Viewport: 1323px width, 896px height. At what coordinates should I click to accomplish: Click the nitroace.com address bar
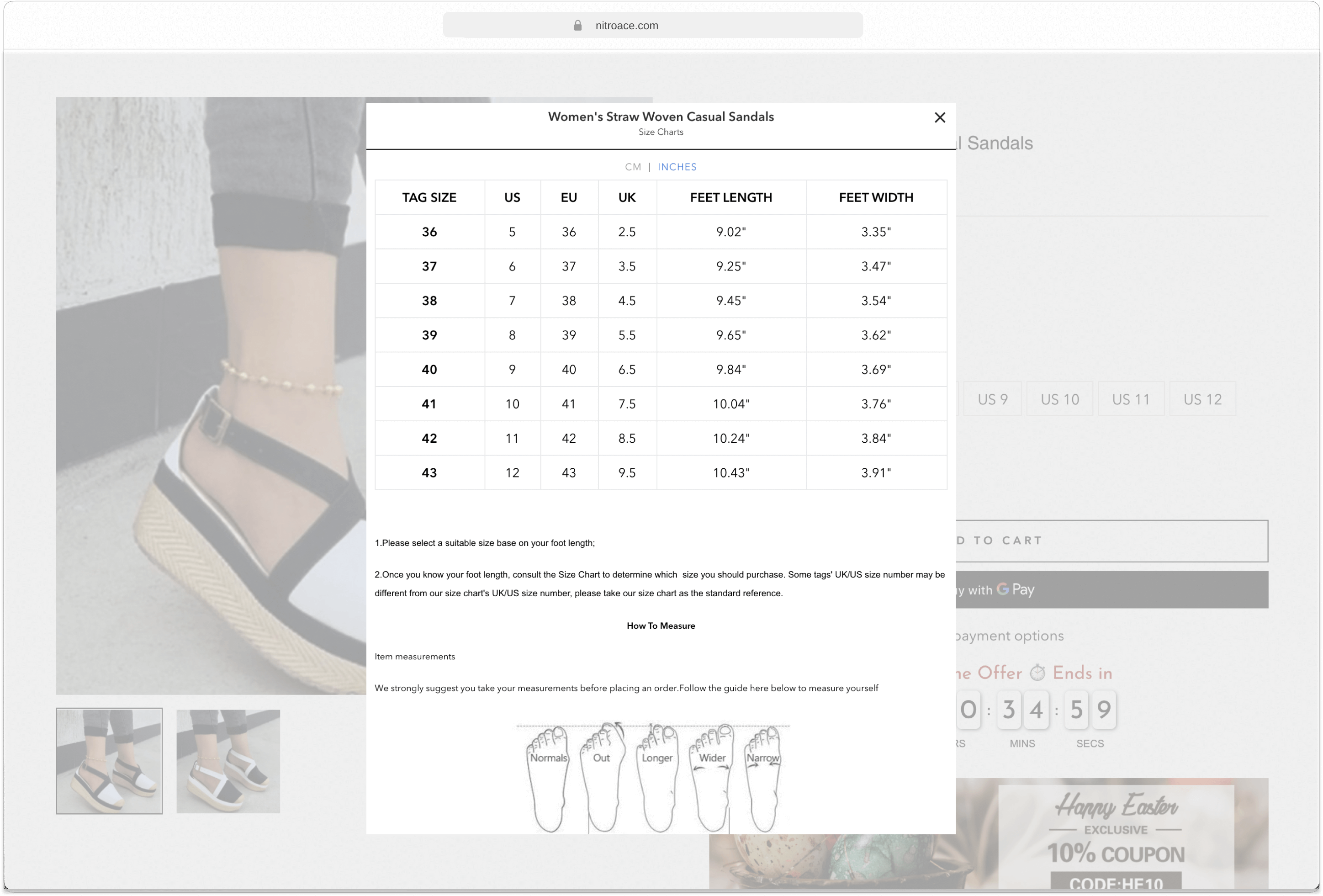pyautogui.click(x=653, y=25)
